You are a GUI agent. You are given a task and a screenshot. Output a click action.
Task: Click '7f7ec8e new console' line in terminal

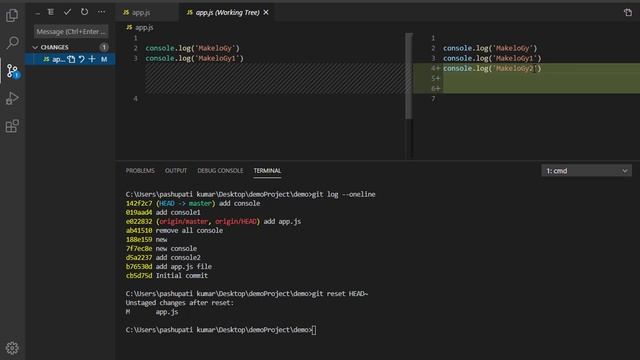(x=161, y=248)
